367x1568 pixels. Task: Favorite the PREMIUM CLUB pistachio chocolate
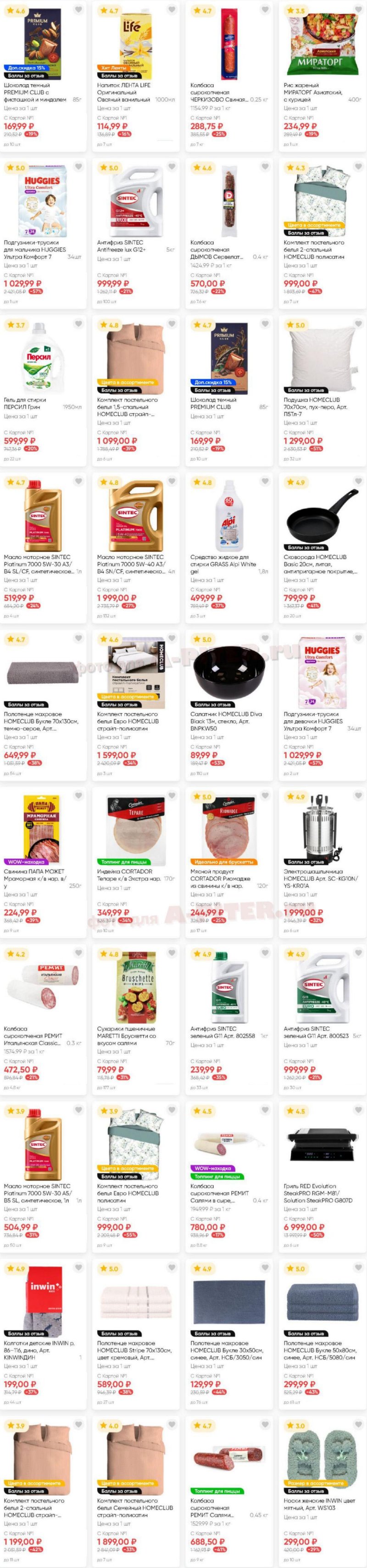(x=78, y=10)
